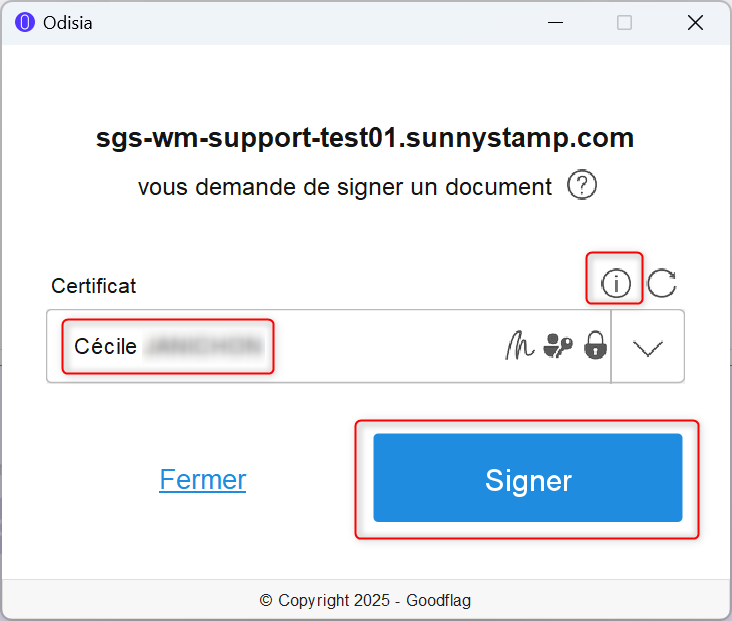Click the handwritten signature icon
732x621 pixels.
click(x=519, y=346)
